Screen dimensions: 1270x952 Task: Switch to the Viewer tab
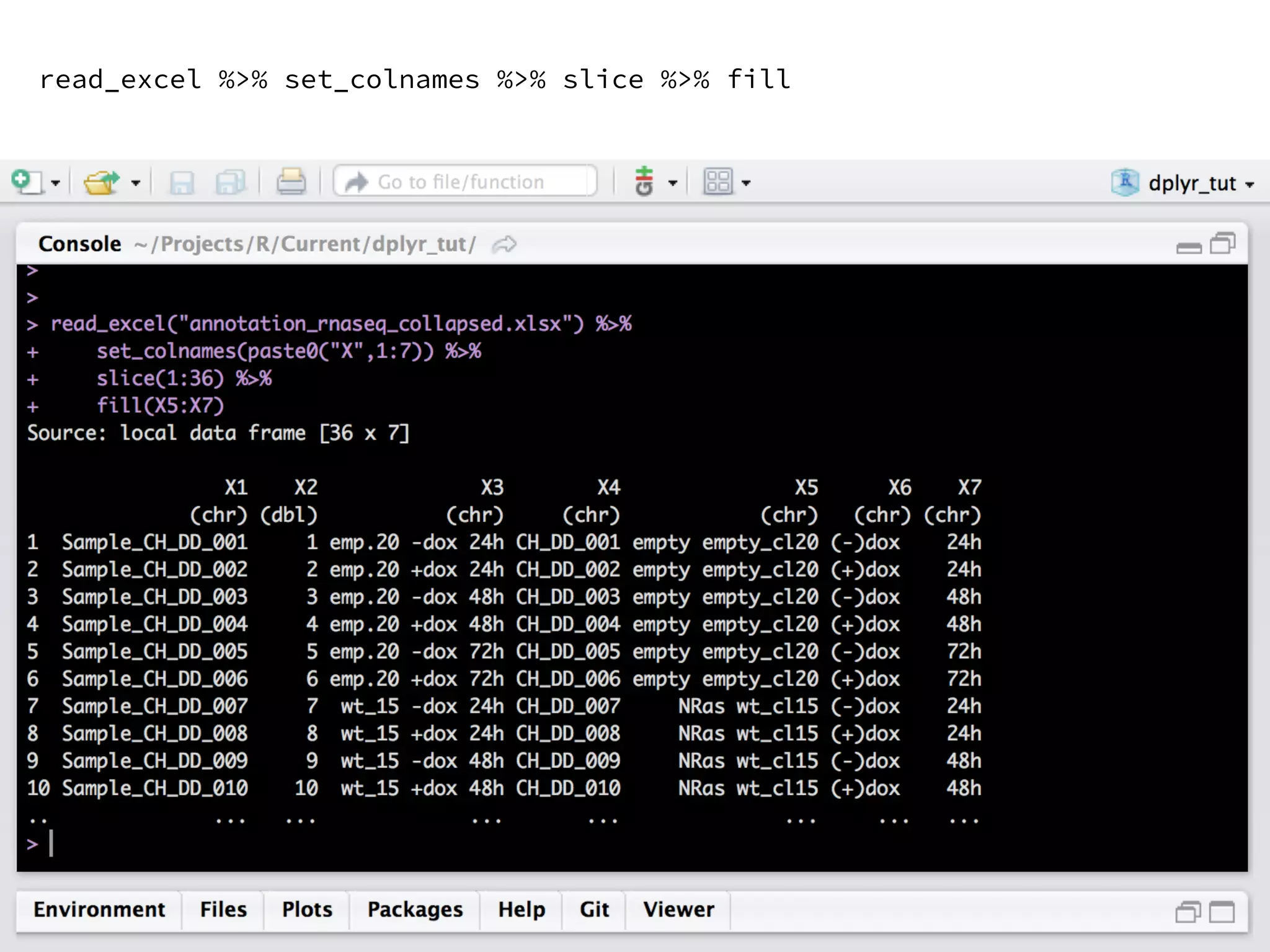click(x=678, y=910)
